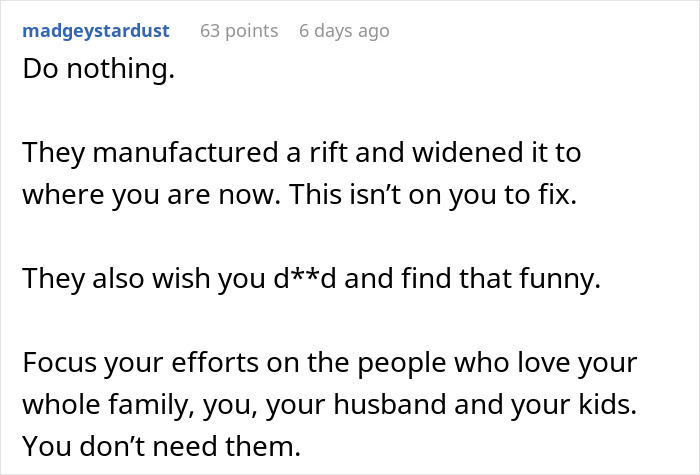This screenshot has height=475, width=700.
Task: Click the line starting 'They manufactured a rift'
Action: coord(302,153)
